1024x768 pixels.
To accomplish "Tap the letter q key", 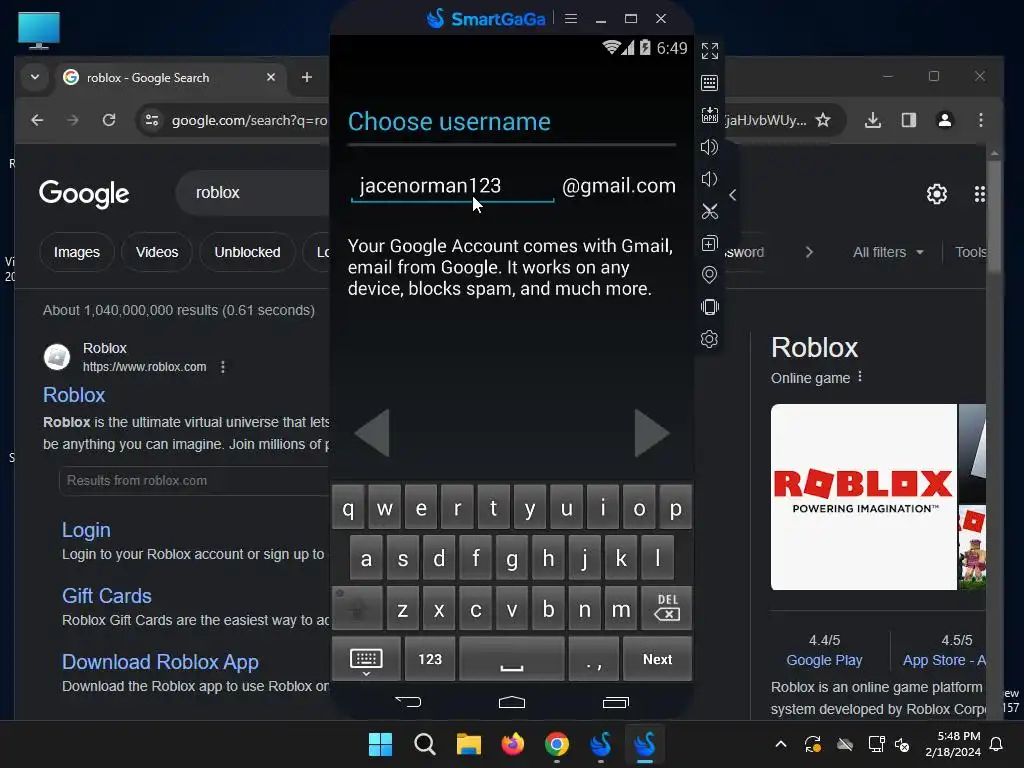I will [x=348, y=507].
